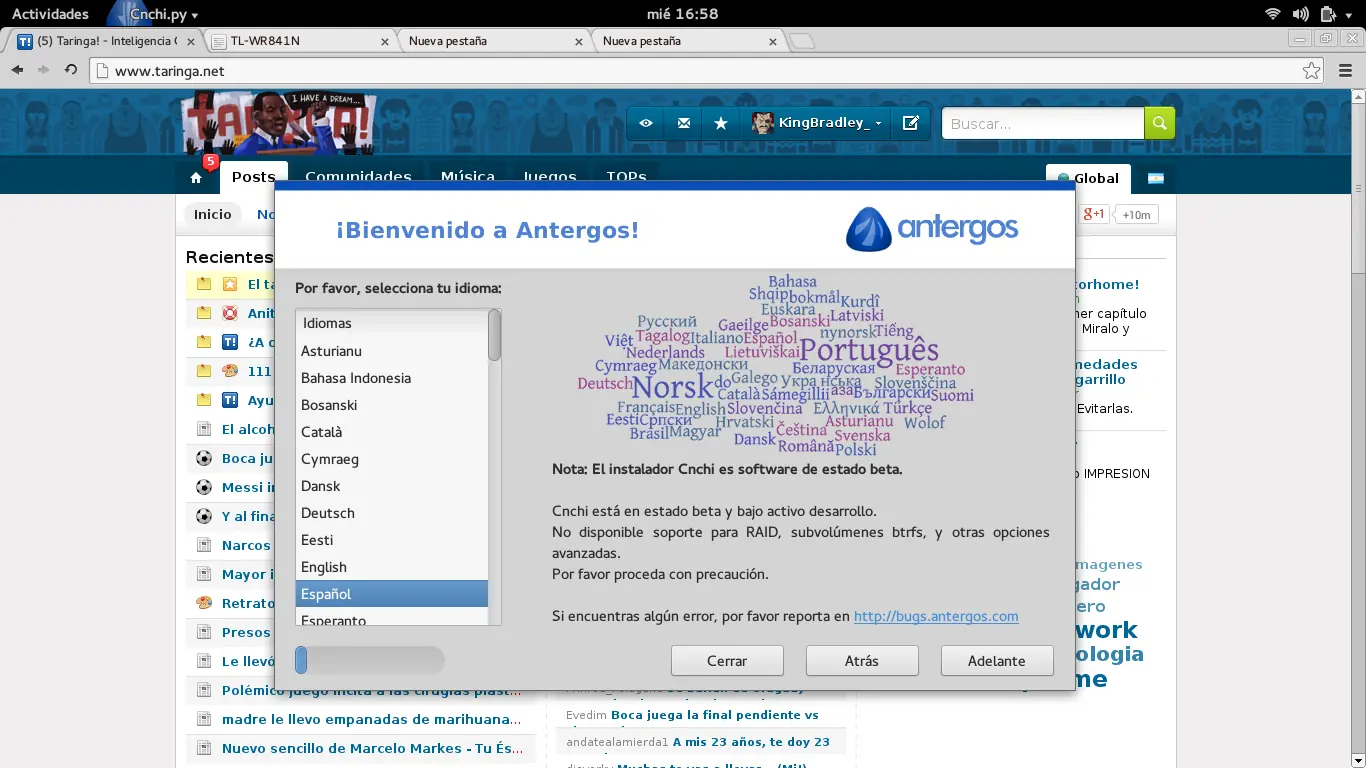Open the volume indicator in top bar

pos(1300,14)
